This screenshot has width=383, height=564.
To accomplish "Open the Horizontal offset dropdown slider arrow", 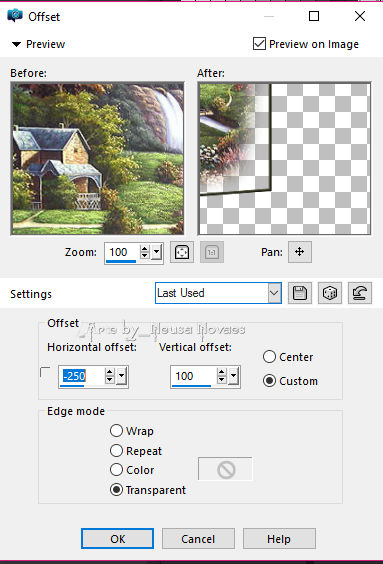I will (121, 376).
